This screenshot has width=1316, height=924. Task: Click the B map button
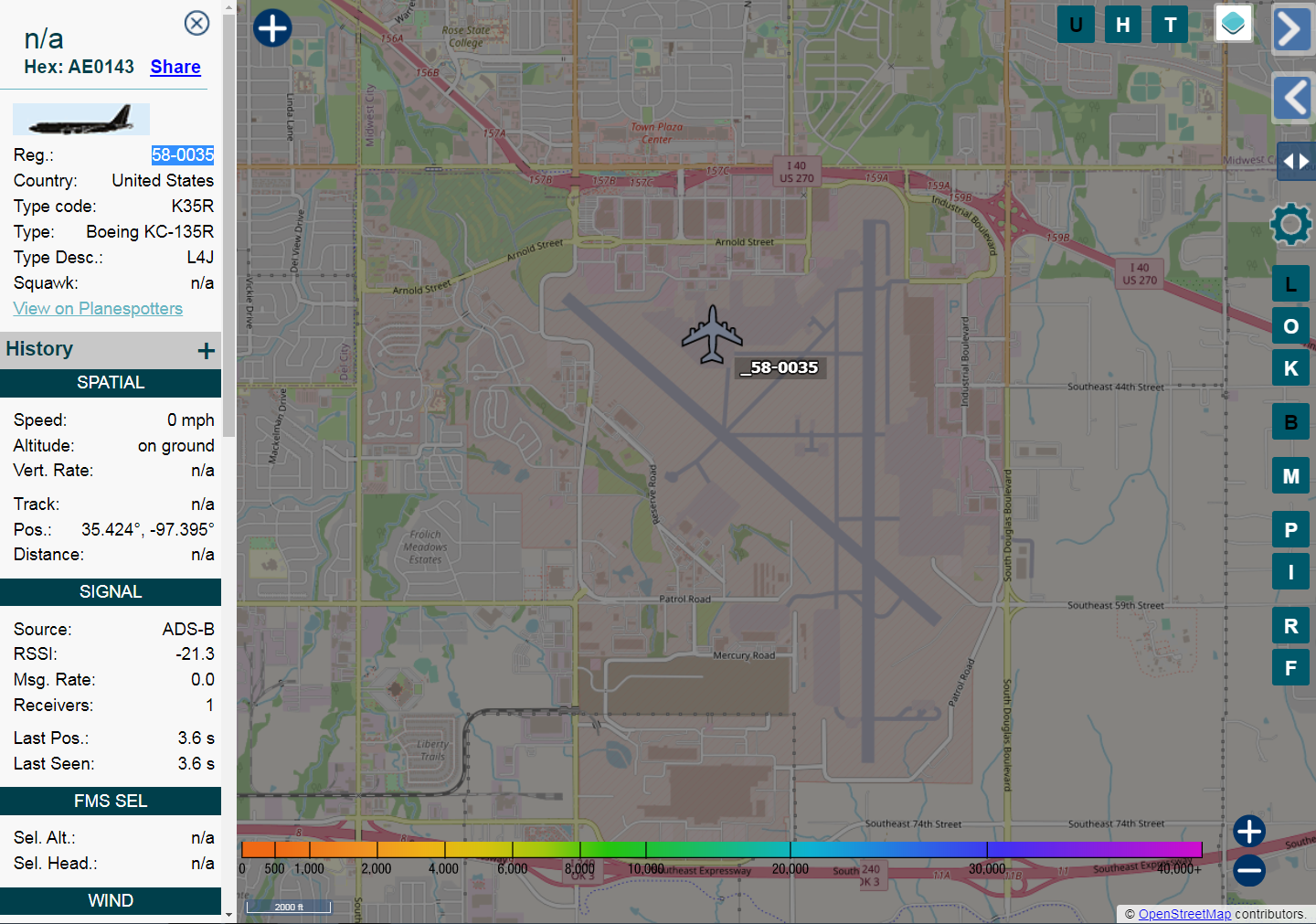tap(1290, 422)
